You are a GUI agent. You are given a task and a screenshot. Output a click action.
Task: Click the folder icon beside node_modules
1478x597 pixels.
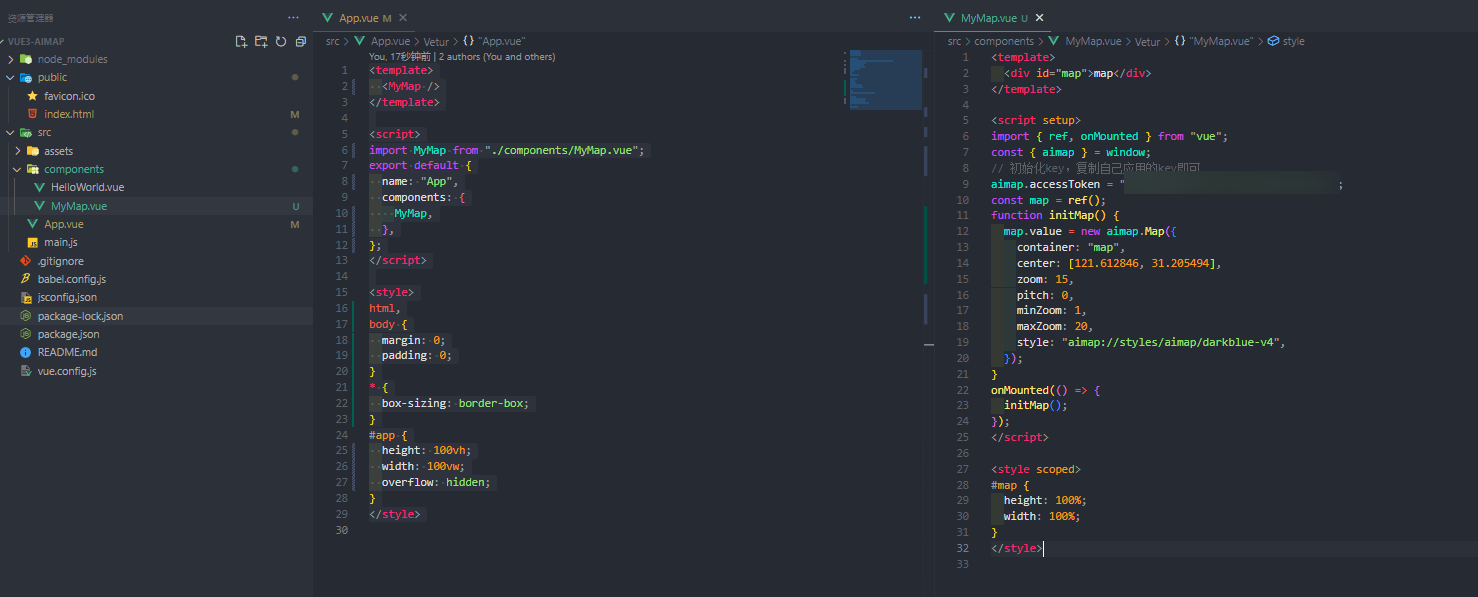26,59
